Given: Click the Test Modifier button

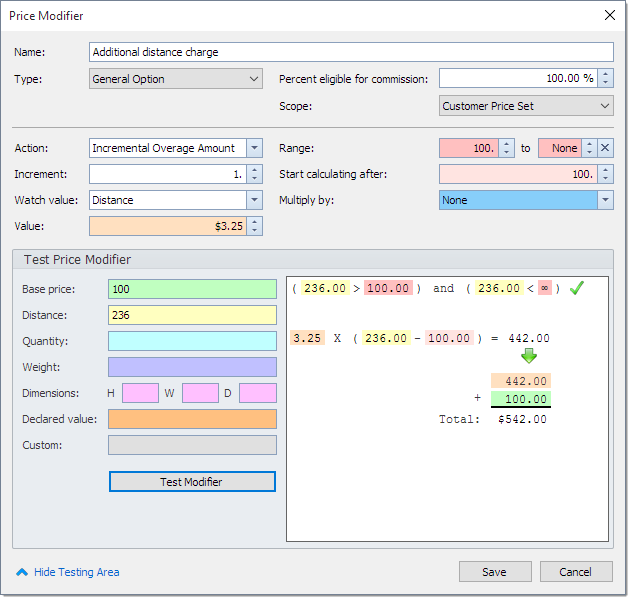Looking at the screenshot, I should 192,482.
